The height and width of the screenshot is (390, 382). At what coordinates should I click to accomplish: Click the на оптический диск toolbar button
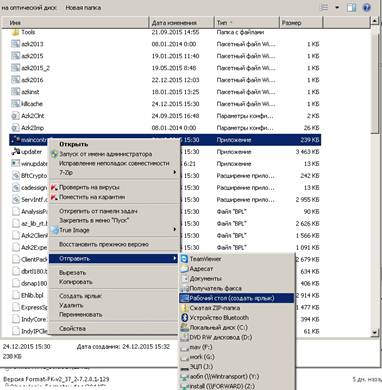28,7
